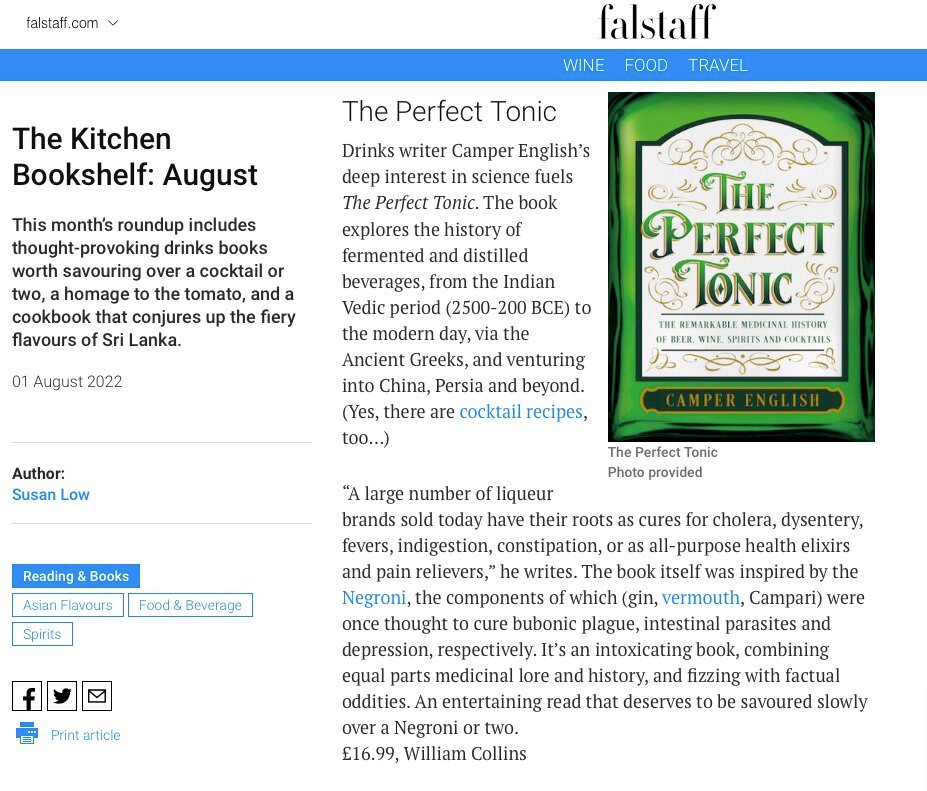
Task: Select the Spirits tag
Action: [42, 634]
